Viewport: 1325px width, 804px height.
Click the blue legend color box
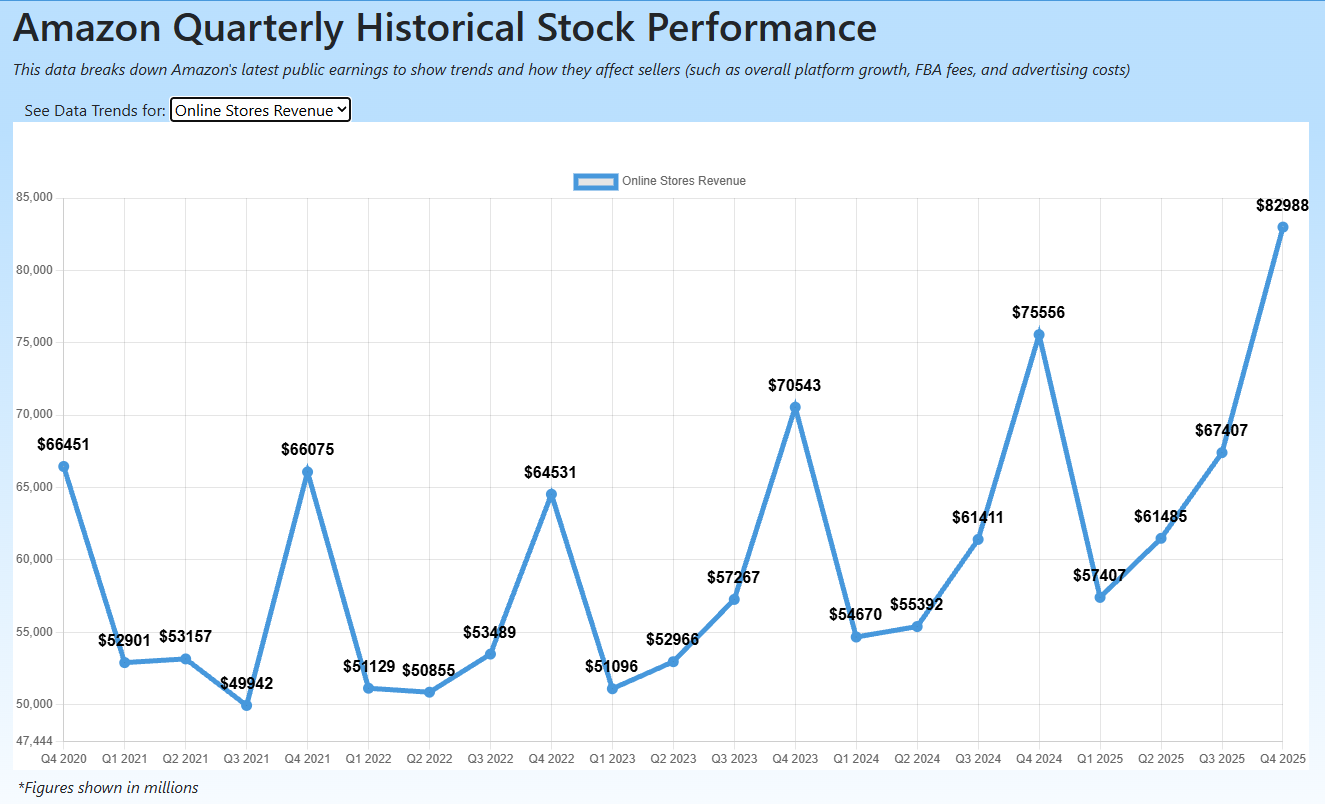click(x=595, y=181)
